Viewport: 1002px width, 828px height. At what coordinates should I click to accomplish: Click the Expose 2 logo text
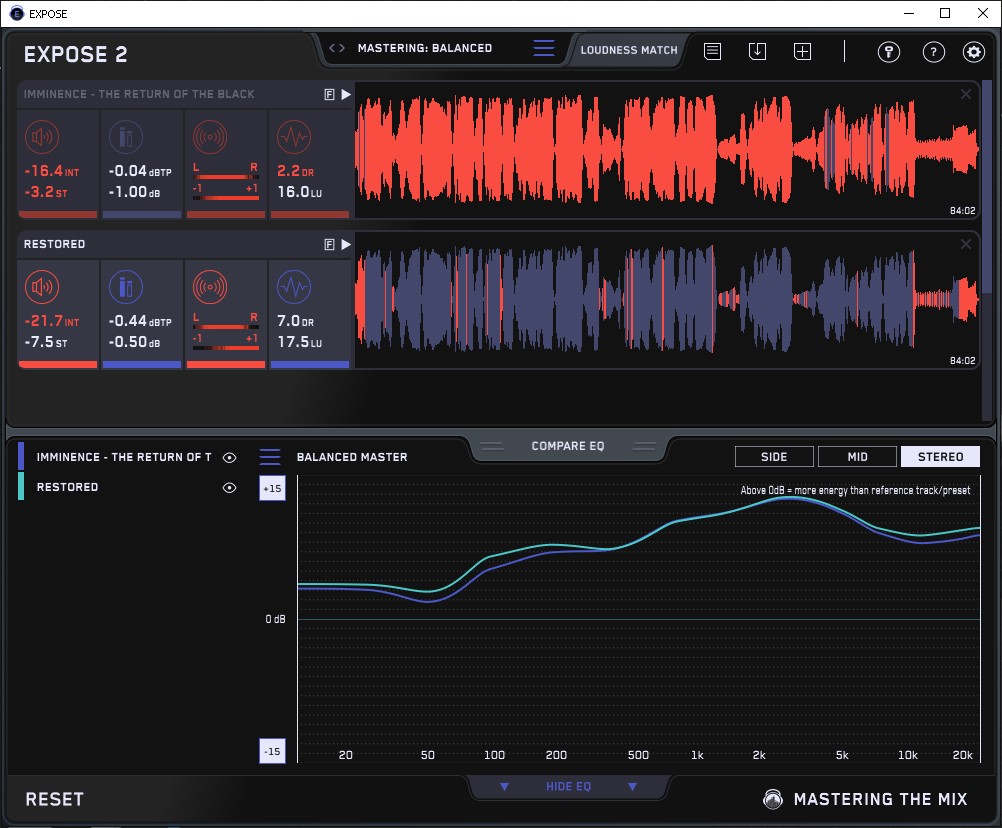[75, 54]
